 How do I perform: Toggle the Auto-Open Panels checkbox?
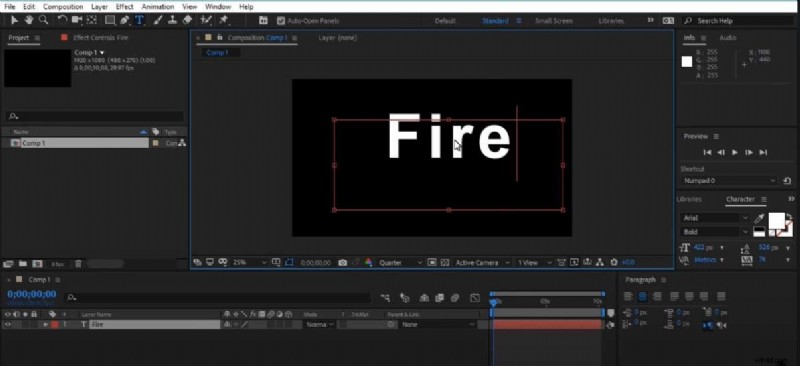click(281, 21)
